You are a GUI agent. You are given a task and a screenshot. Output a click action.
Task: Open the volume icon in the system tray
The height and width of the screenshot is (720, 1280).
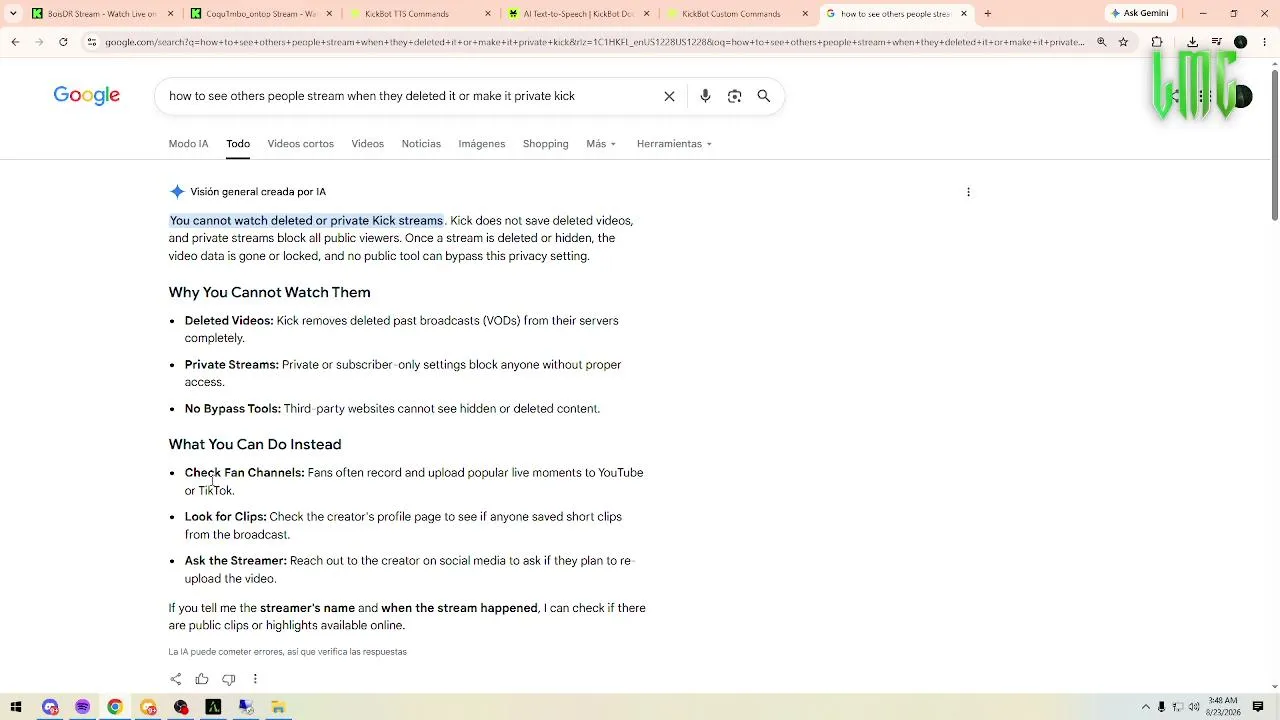pyautogui.click(x=1194, y=707)
